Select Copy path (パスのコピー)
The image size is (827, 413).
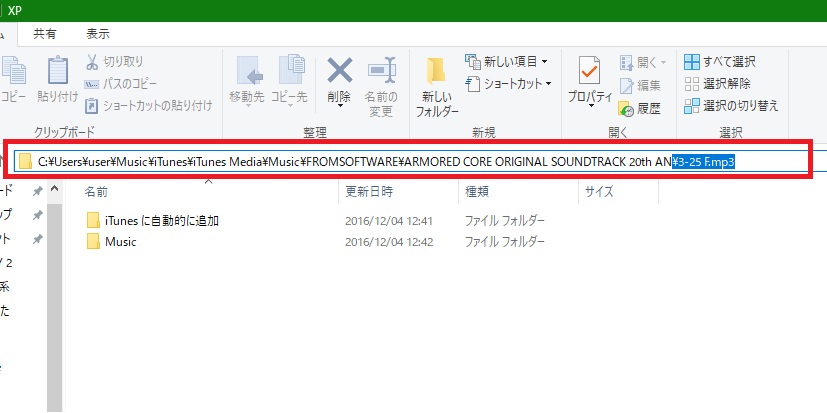pos(121,83)
